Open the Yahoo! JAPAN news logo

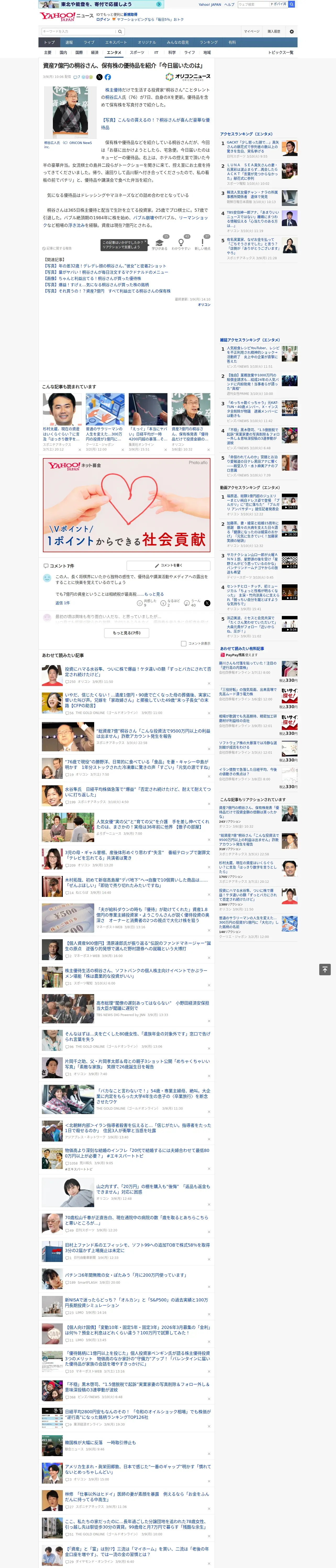[66, 16]
